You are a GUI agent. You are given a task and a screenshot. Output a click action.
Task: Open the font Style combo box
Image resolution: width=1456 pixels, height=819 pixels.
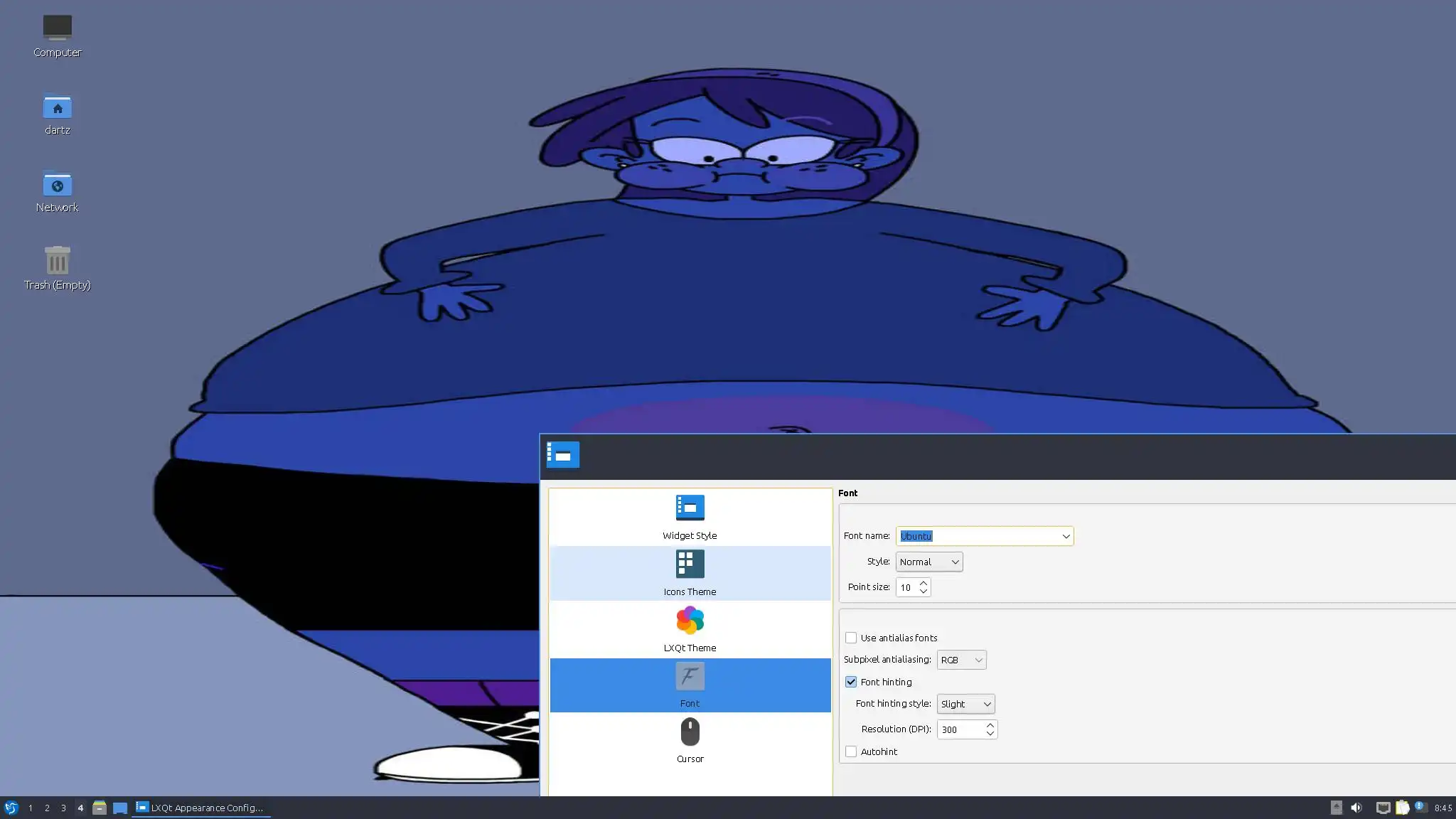[928, 562]
